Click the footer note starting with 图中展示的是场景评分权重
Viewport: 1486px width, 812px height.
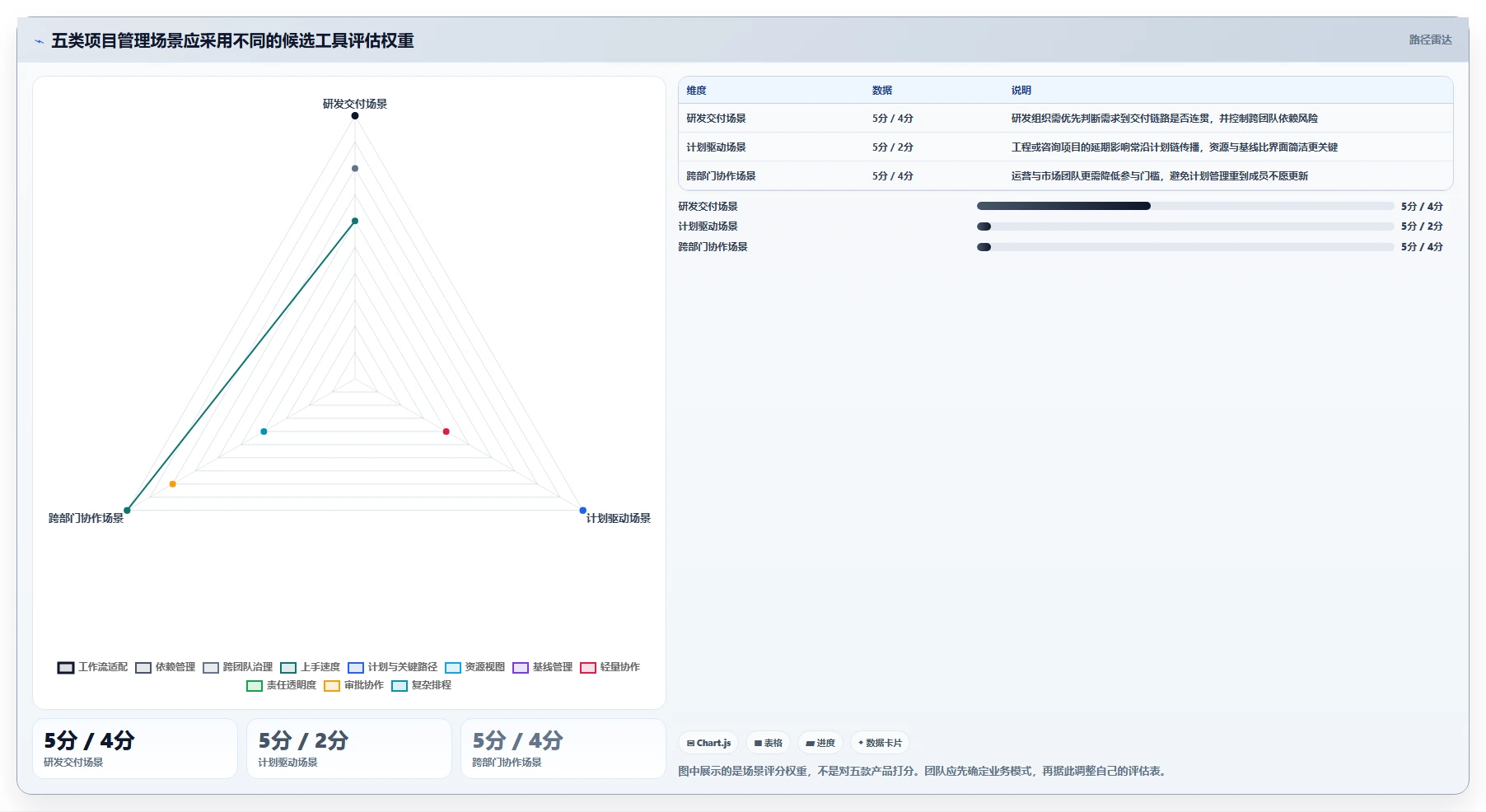(923, 772)
